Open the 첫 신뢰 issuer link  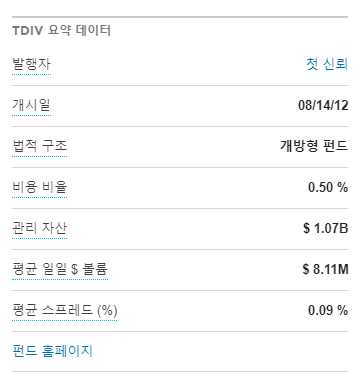click(327, 64)
